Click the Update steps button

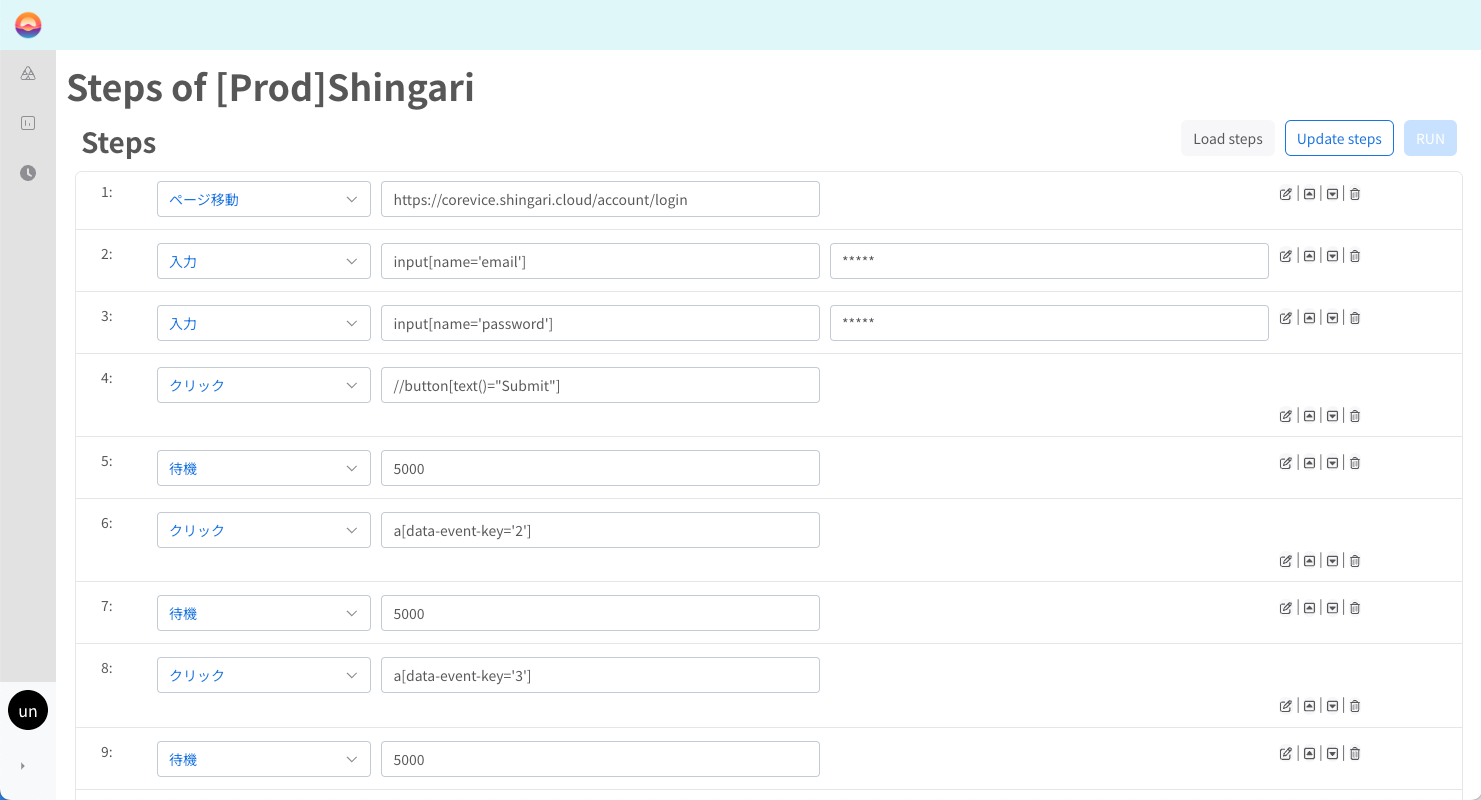[x=1339, y=139]
